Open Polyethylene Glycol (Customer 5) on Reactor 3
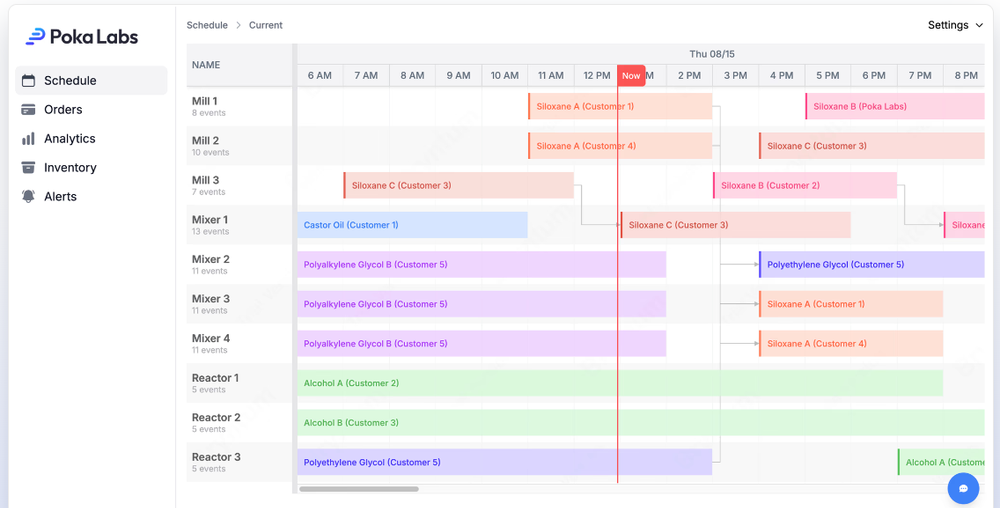 504,462
